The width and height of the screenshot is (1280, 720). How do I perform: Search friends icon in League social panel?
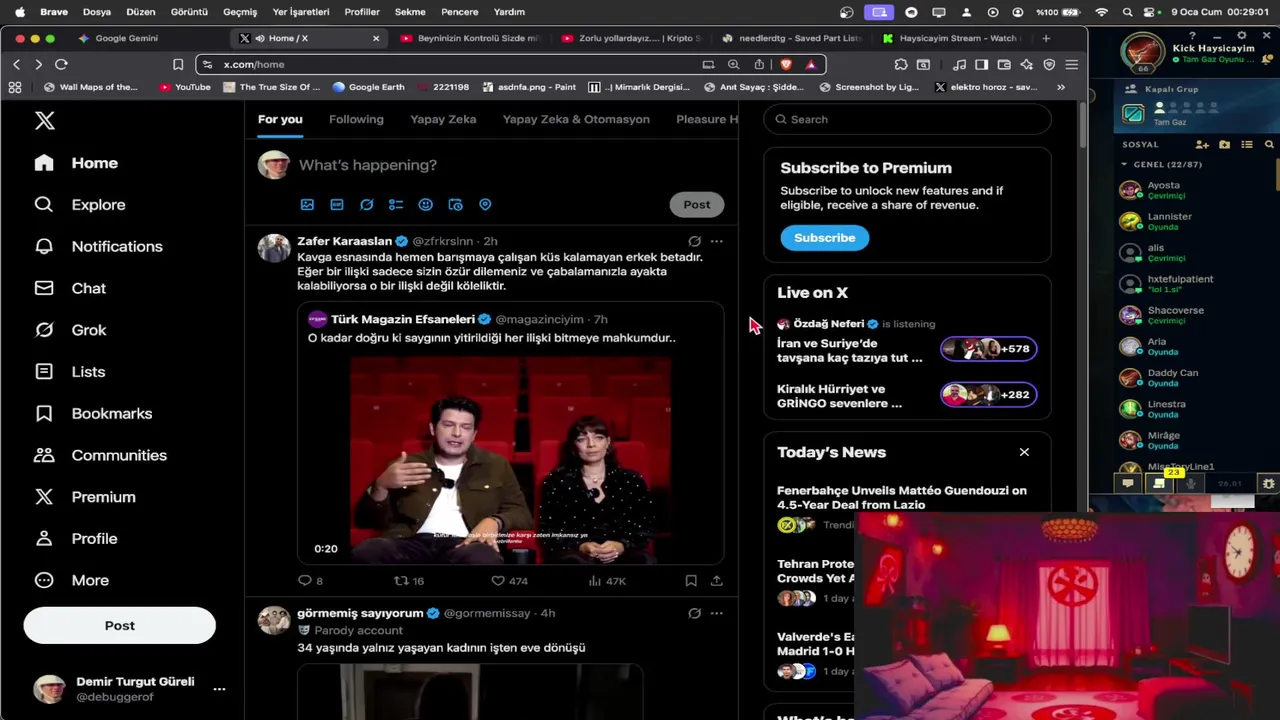pyautogui.click(x=1269, y=145)
